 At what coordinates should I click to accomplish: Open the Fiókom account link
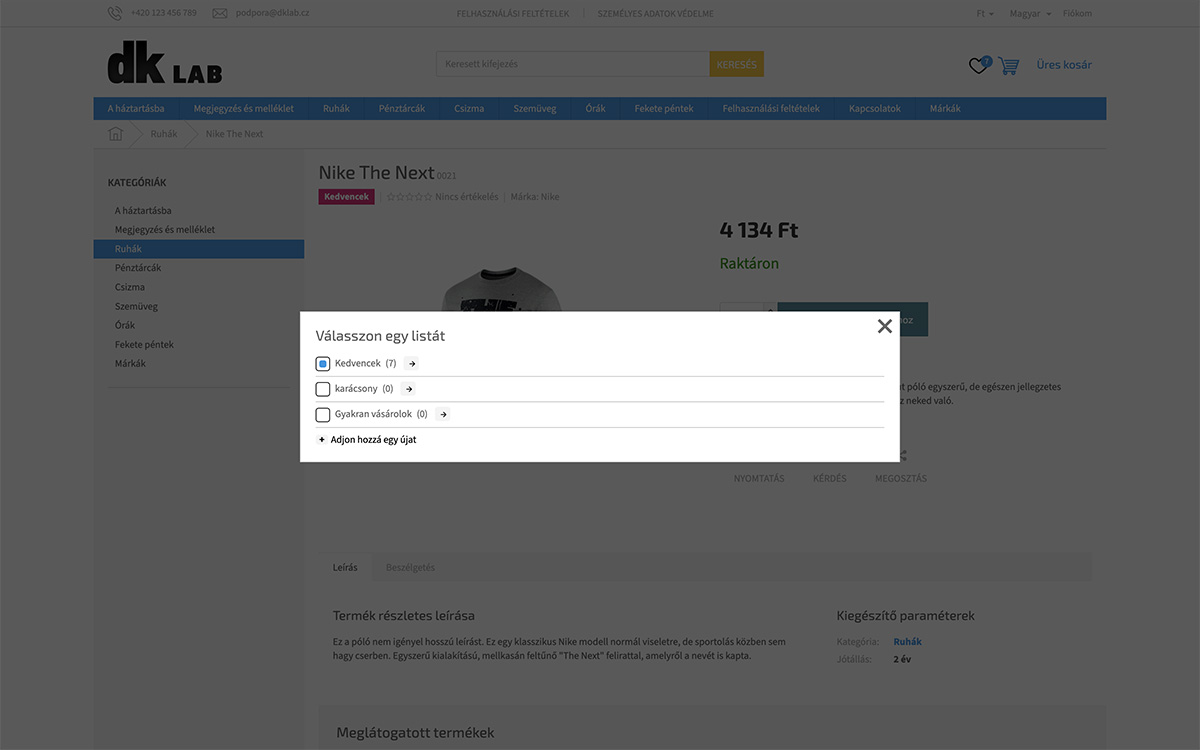coord(1077,14)
